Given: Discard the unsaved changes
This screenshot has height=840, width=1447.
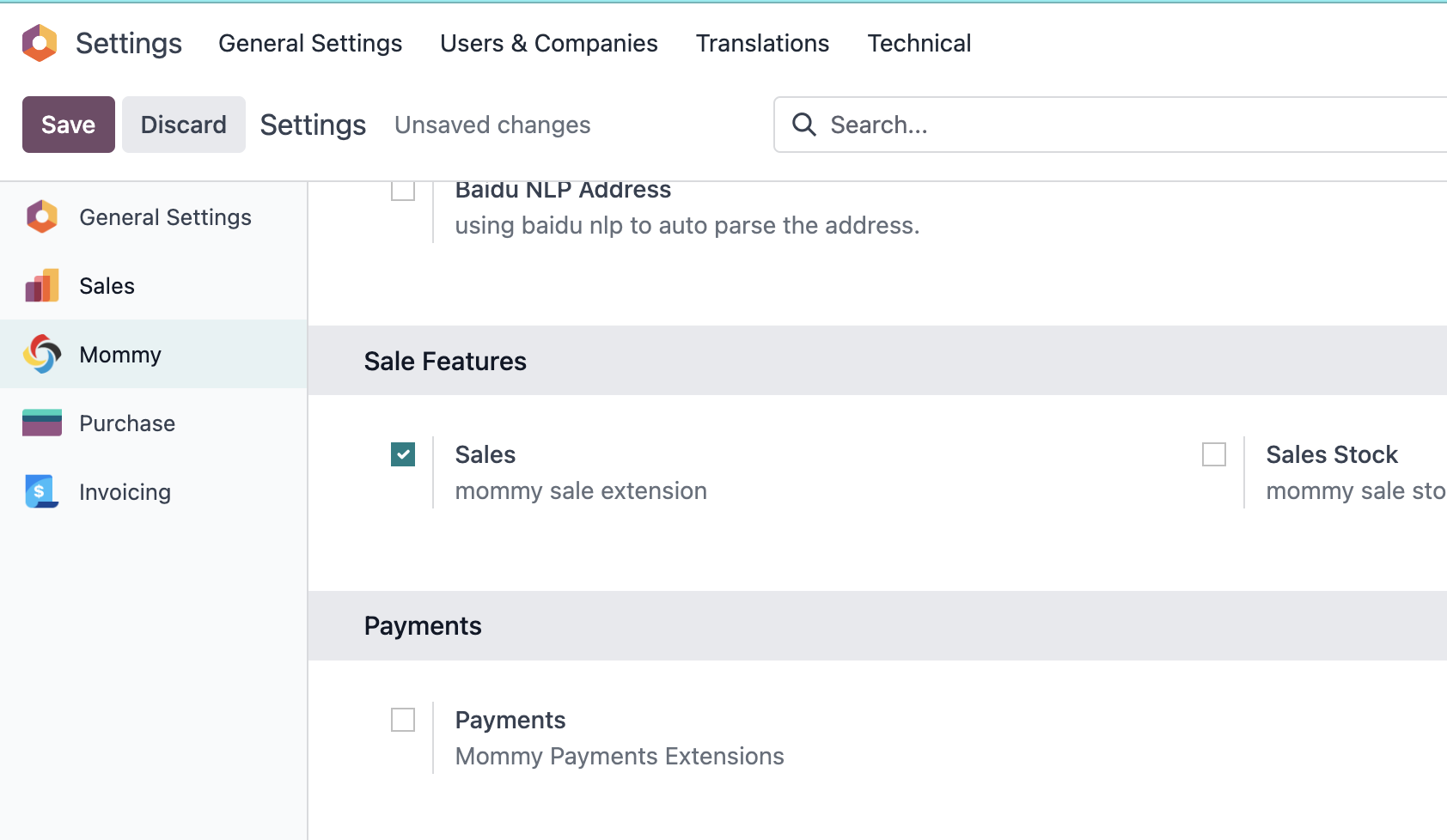Looking at the screenshot, I should point(184,125).
